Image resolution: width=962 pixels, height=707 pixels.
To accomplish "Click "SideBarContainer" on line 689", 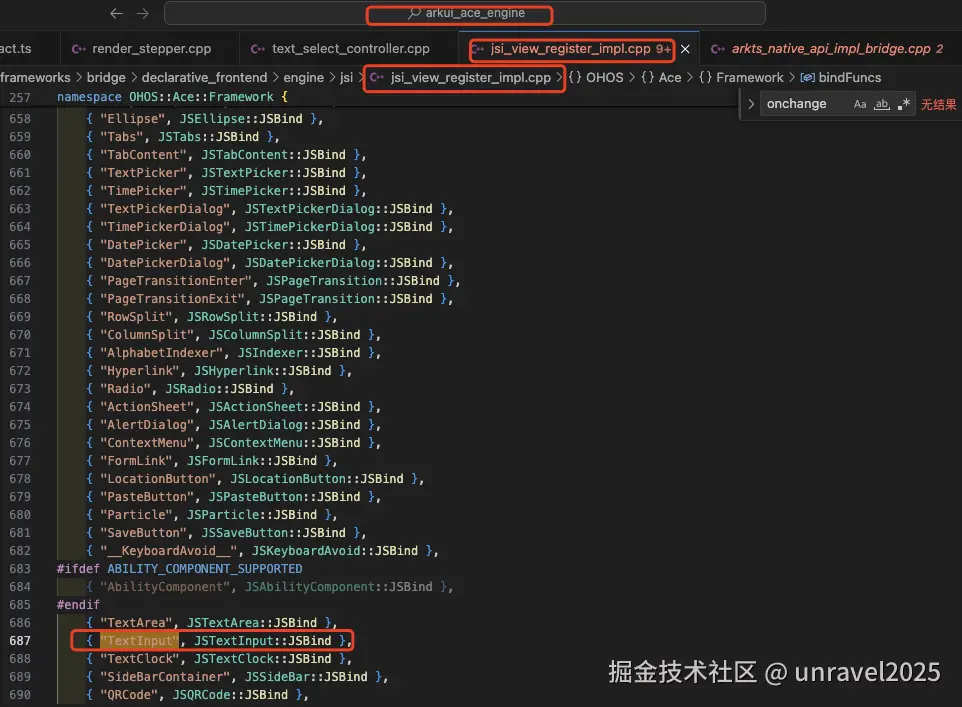I will coord(165,677).
